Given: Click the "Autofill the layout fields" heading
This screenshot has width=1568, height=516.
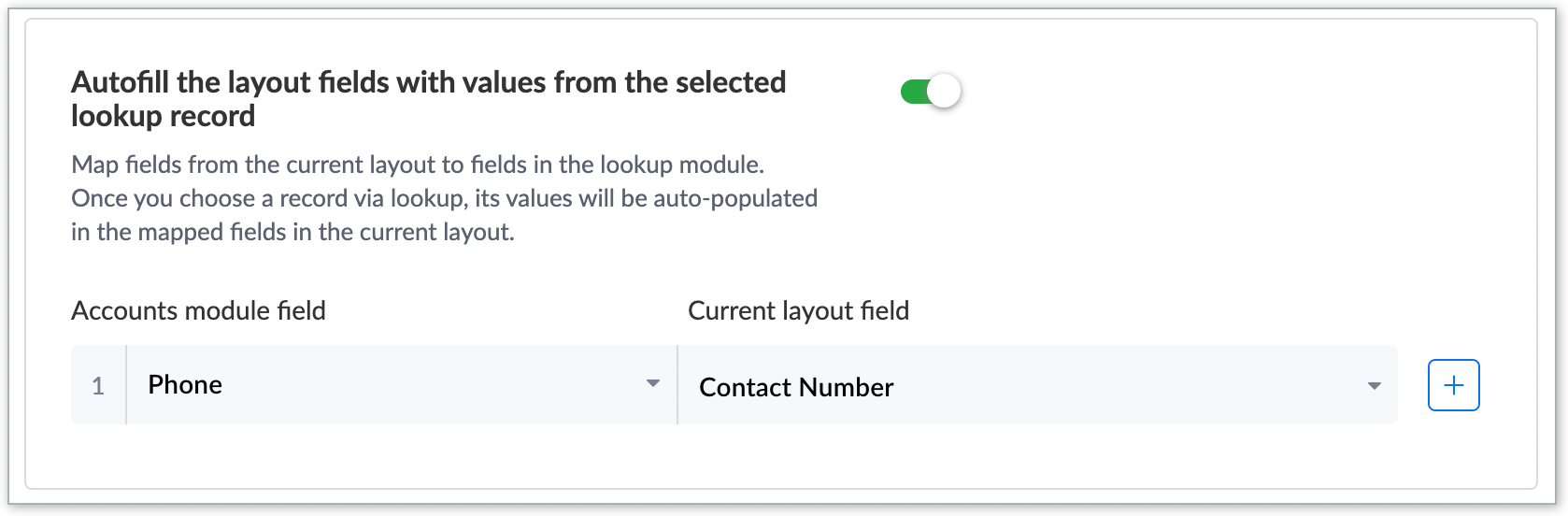Looking at the screenshot, I should point(428,82).
